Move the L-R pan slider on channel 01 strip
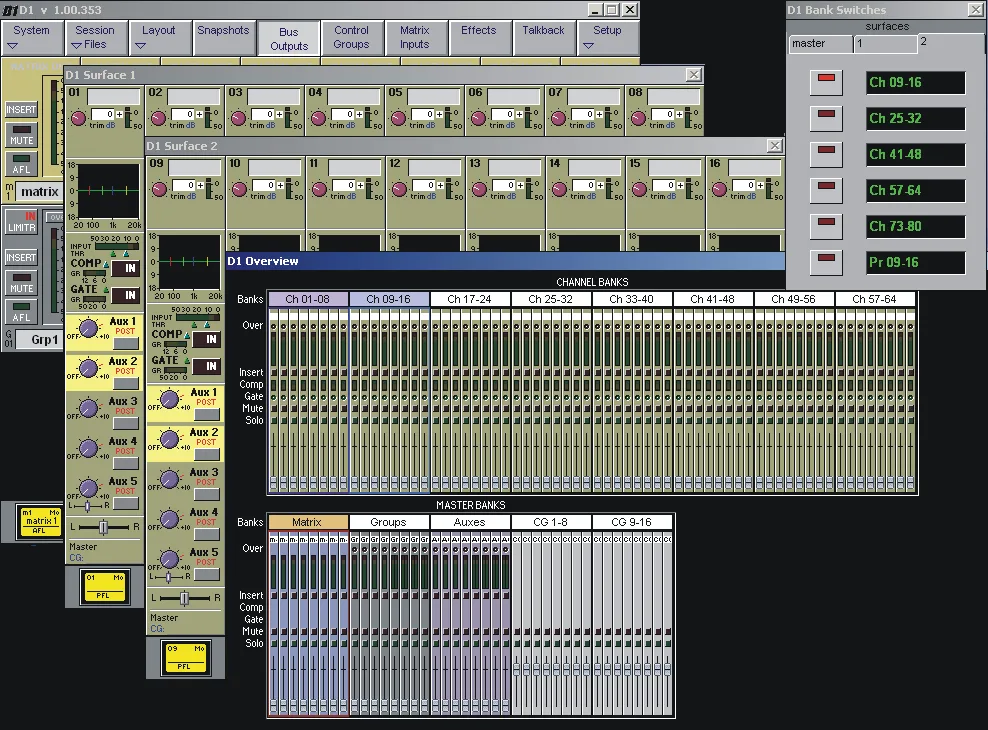Viewport: 988px width, 730px height. [105, 527]
